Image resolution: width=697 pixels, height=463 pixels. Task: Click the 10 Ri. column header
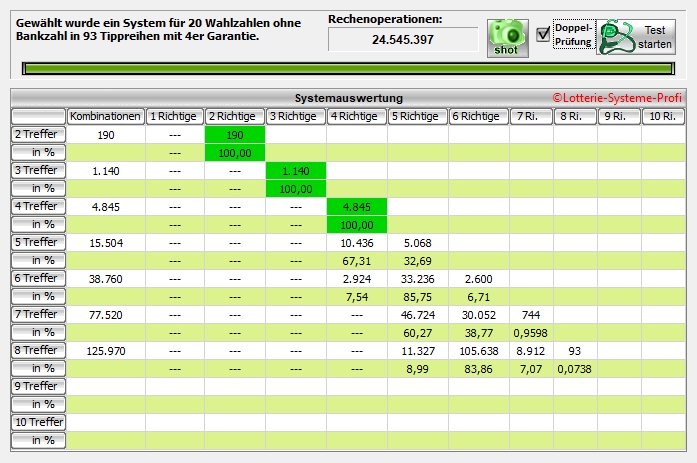click(x=663, y=116)
